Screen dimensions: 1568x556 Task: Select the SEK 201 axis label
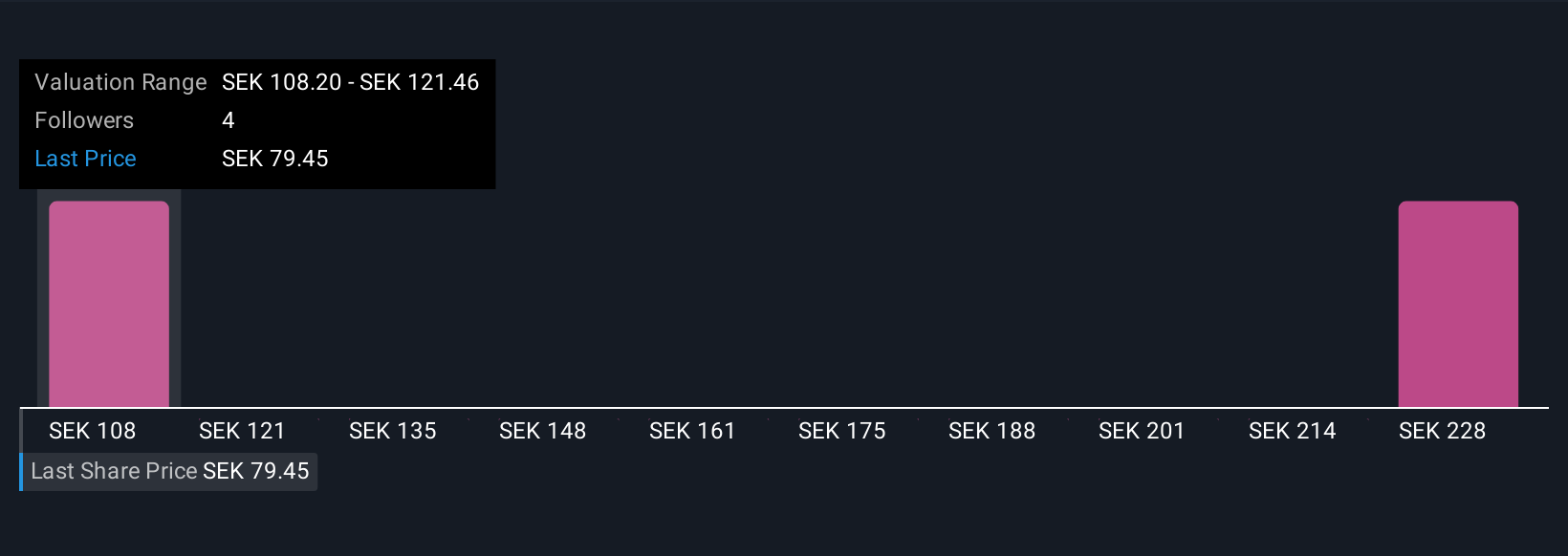tap(1142, 431)
